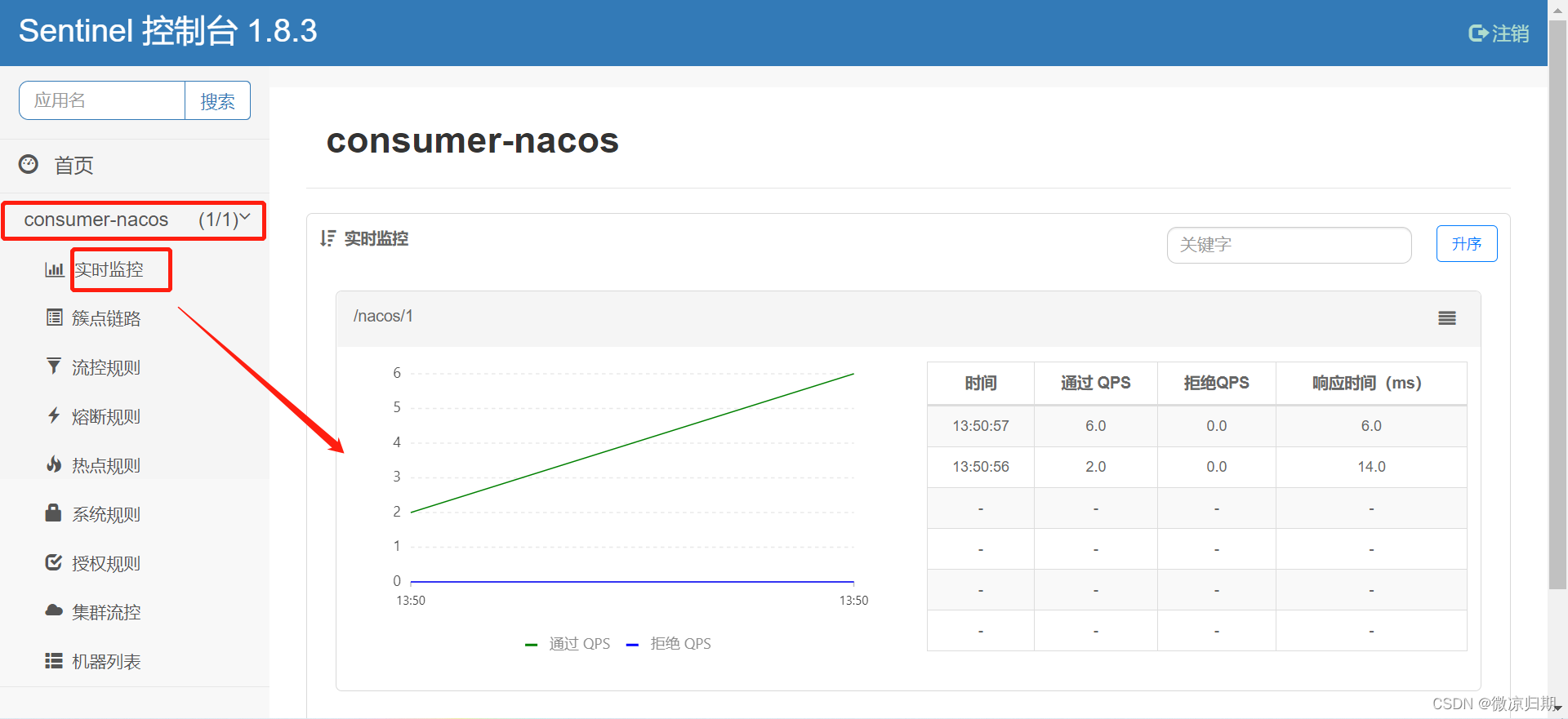Open the 首页 dashboard icon
The image size is (1568, 719).
point(29,164)
